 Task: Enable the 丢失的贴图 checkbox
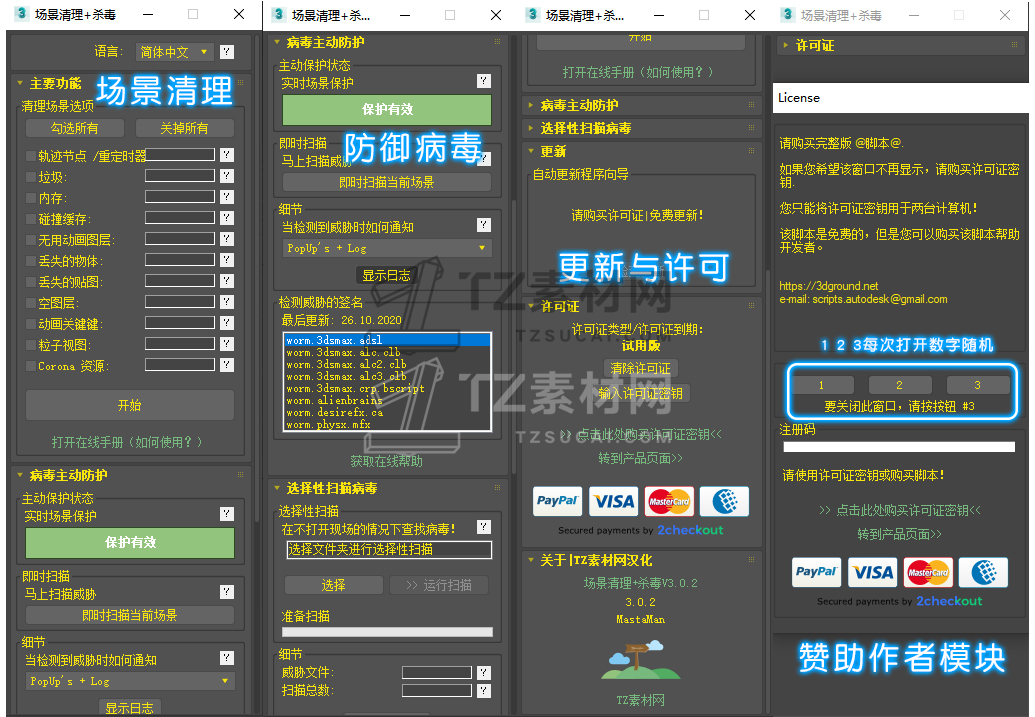pos(30,282)
